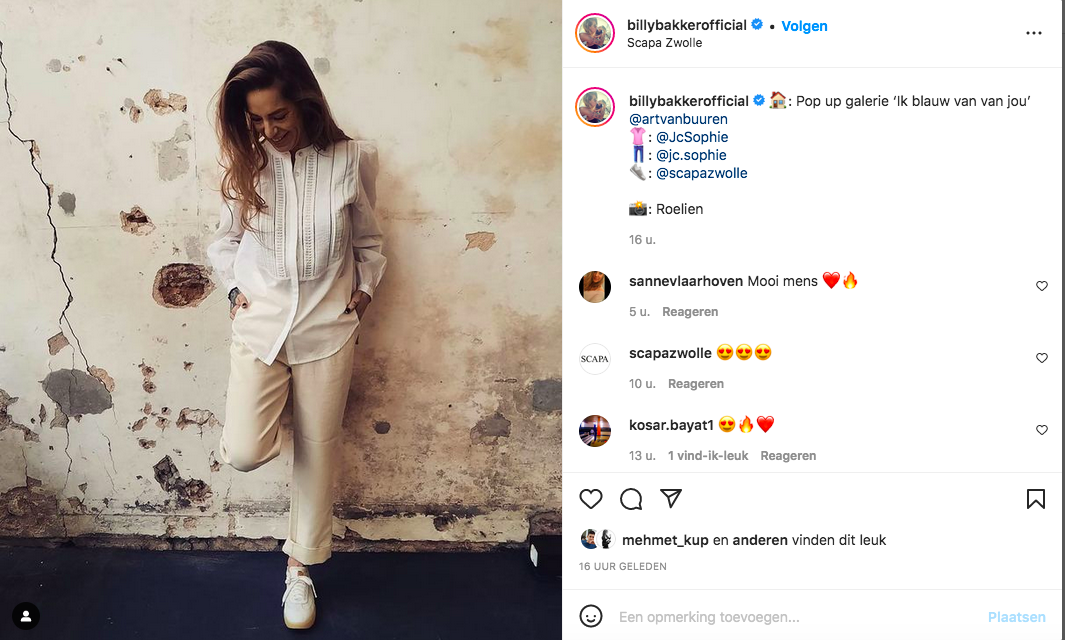Show tagged people icon on the photo
Viewport: 1065px width, 640px height.
point(26,616)
